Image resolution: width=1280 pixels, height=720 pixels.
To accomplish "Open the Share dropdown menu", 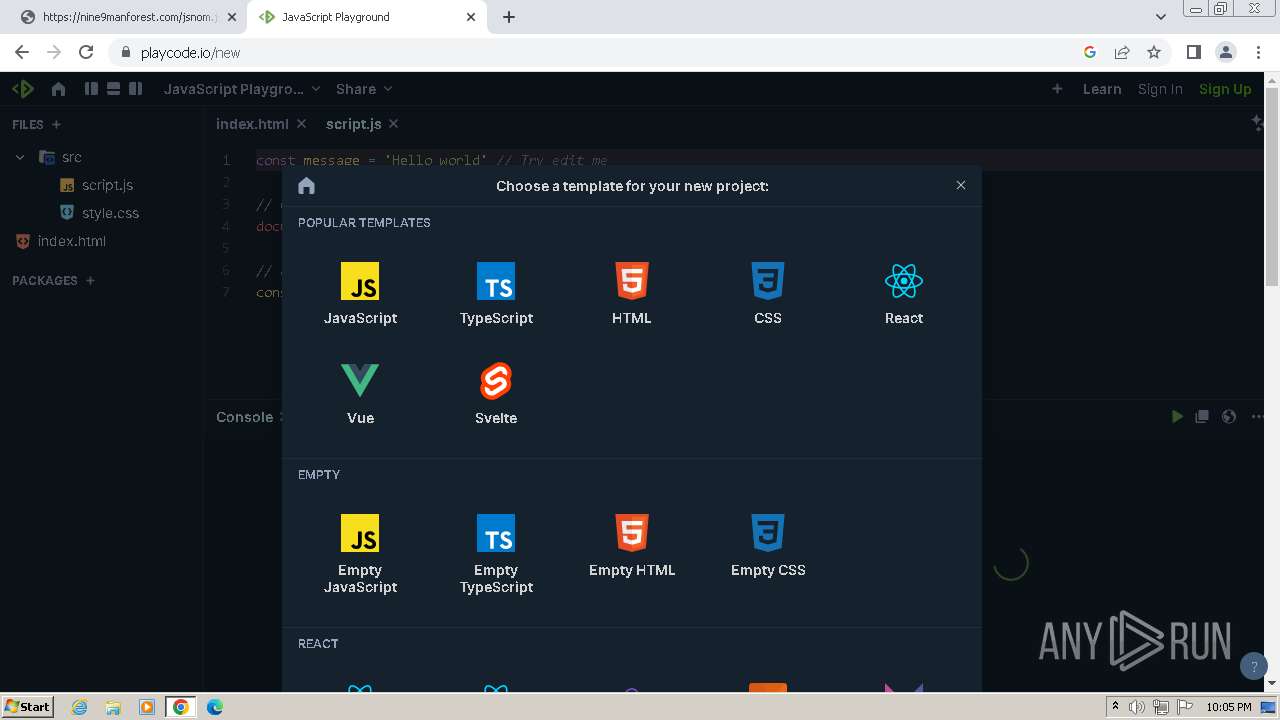I will (x=364, y=89).
